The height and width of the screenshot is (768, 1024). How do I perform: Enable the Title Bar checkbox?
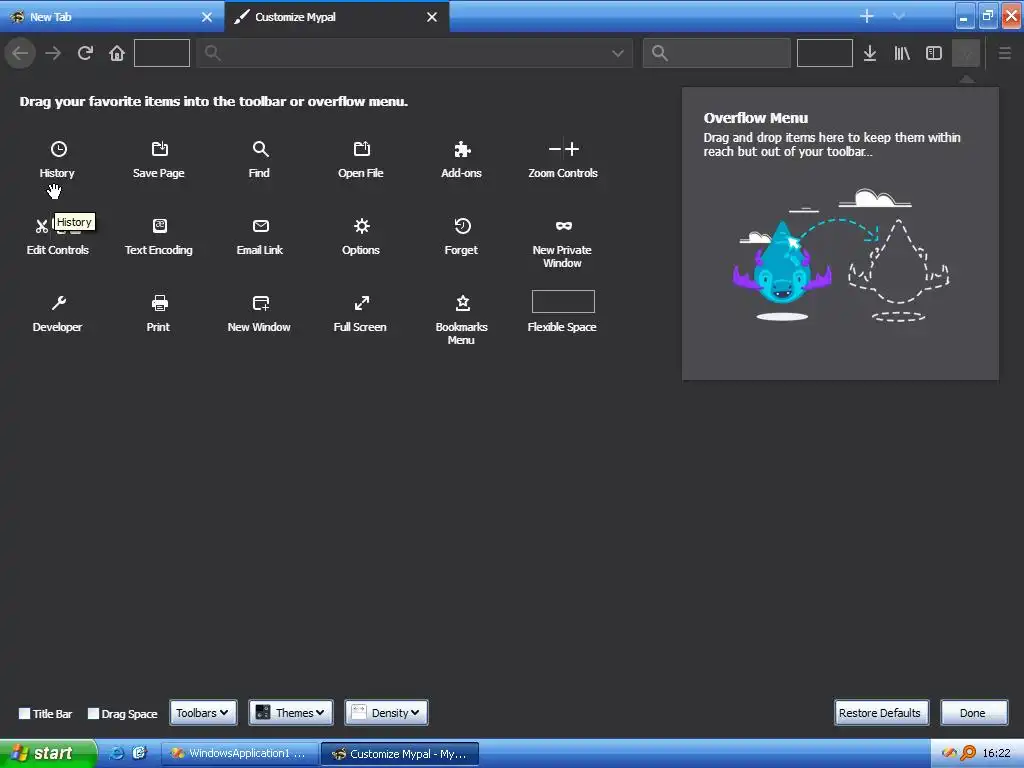[24, 713]
